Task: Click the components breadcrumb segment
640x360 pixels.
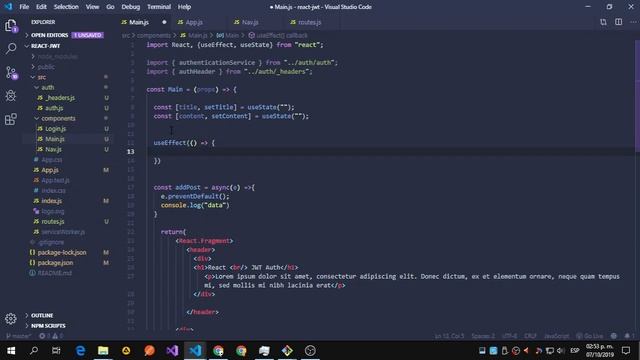Action: click(x=153, y=36)
